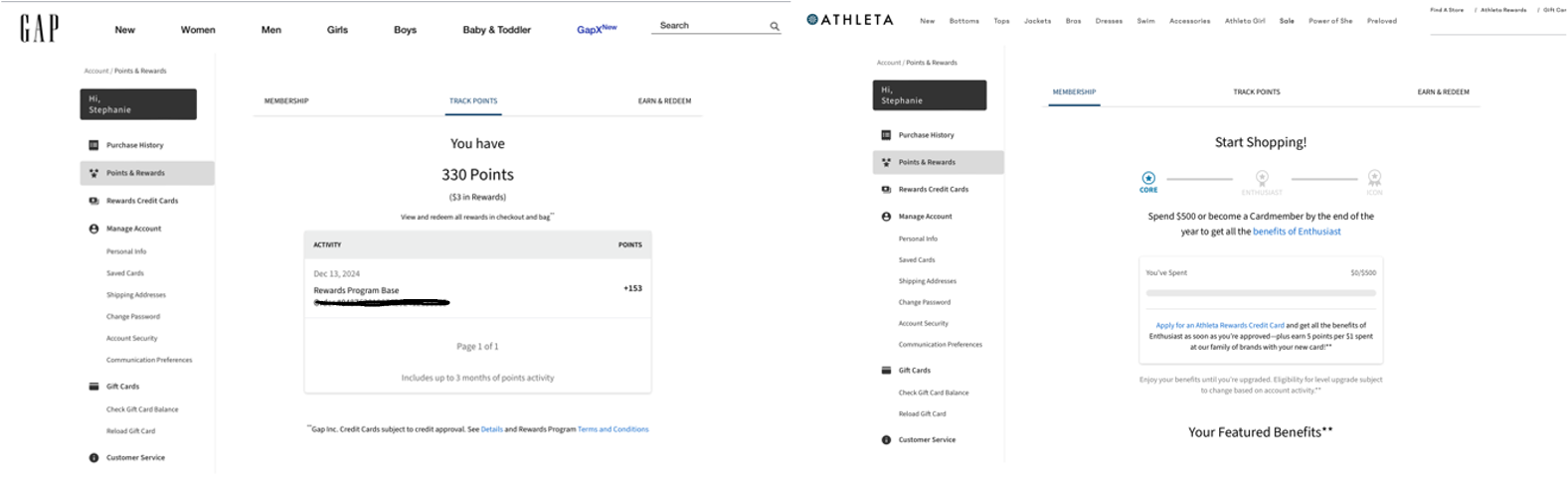Click the ENTHUSIAST tier badge icon
This screenshot has height=480, width=1568.
[x=1262, y=178]
